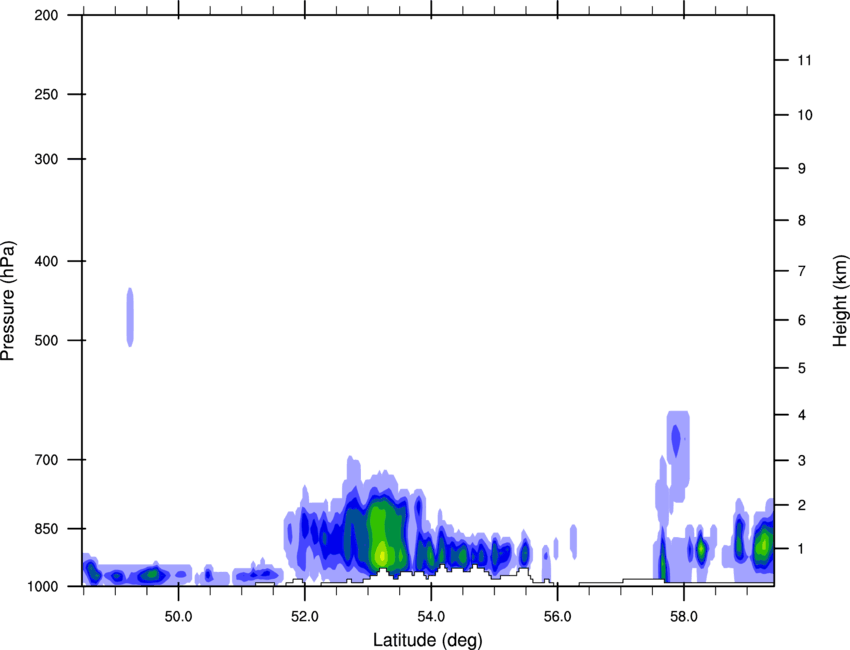Click the 52.0 latitude label
Image resolution: width=850 pixels, height=650 pixels.
click(305, 617)
